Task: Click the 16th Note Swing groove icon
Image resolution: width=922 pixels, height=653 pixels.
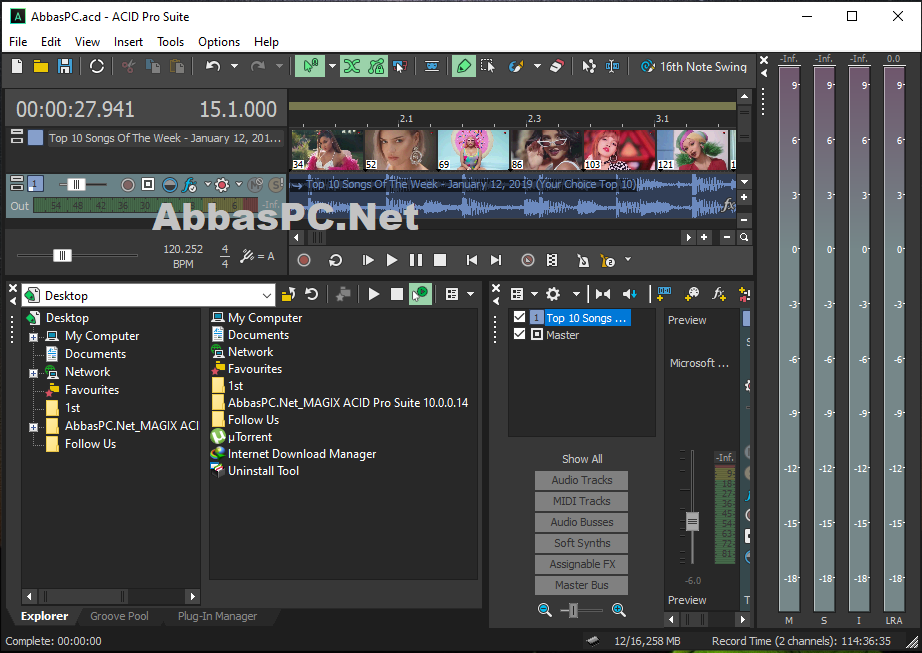Action: click(647, 66)
